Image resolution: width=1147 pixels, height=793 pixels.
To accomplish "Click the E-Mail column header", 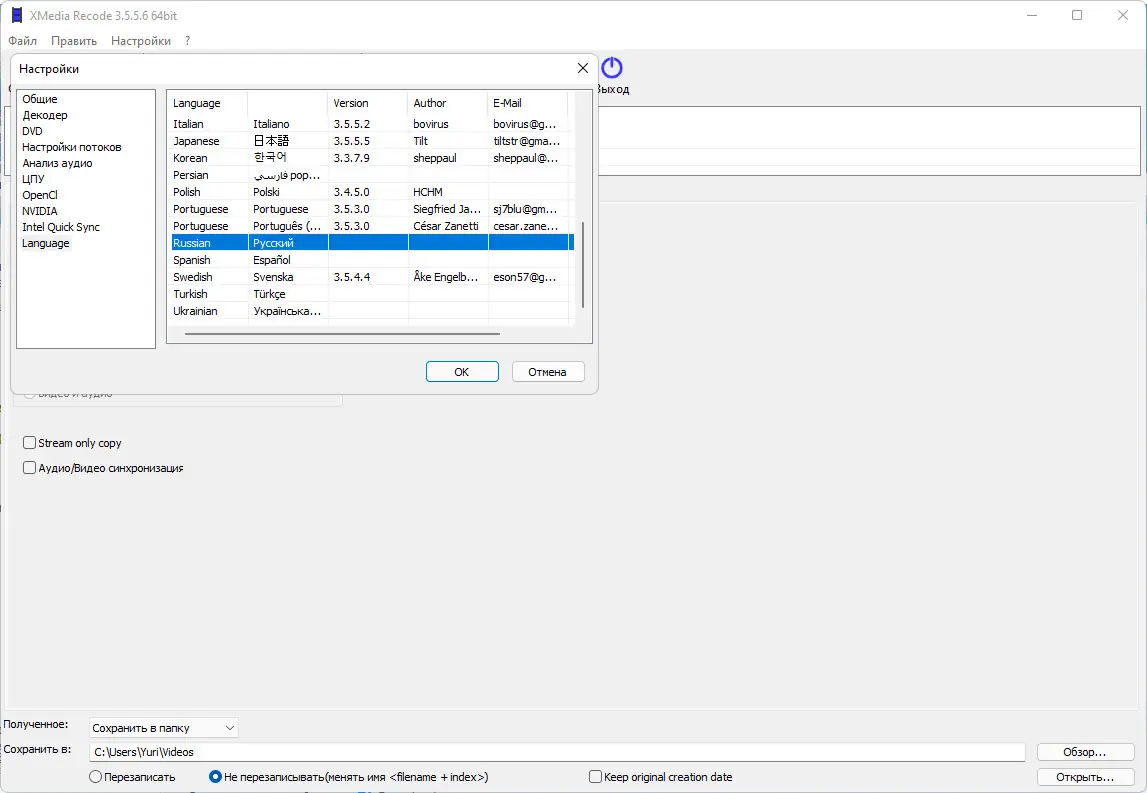I will [x=527, y=103].
